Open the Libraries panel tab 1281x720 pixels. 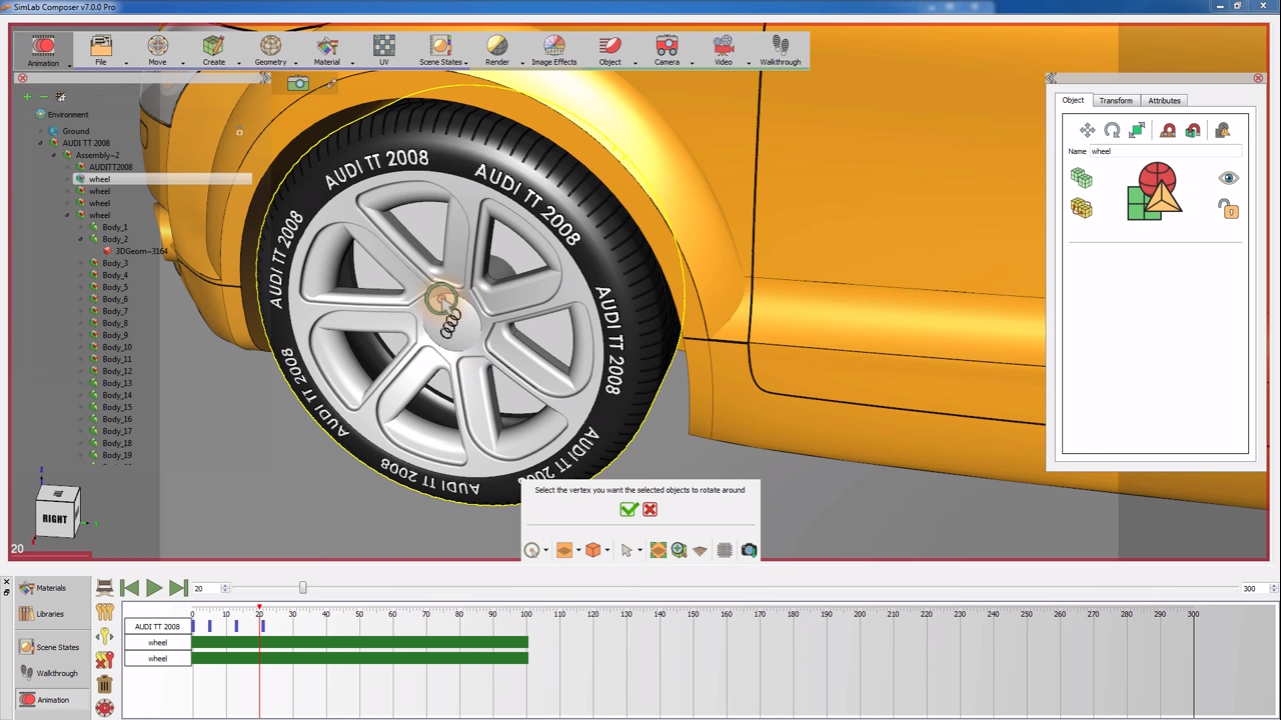43,614
